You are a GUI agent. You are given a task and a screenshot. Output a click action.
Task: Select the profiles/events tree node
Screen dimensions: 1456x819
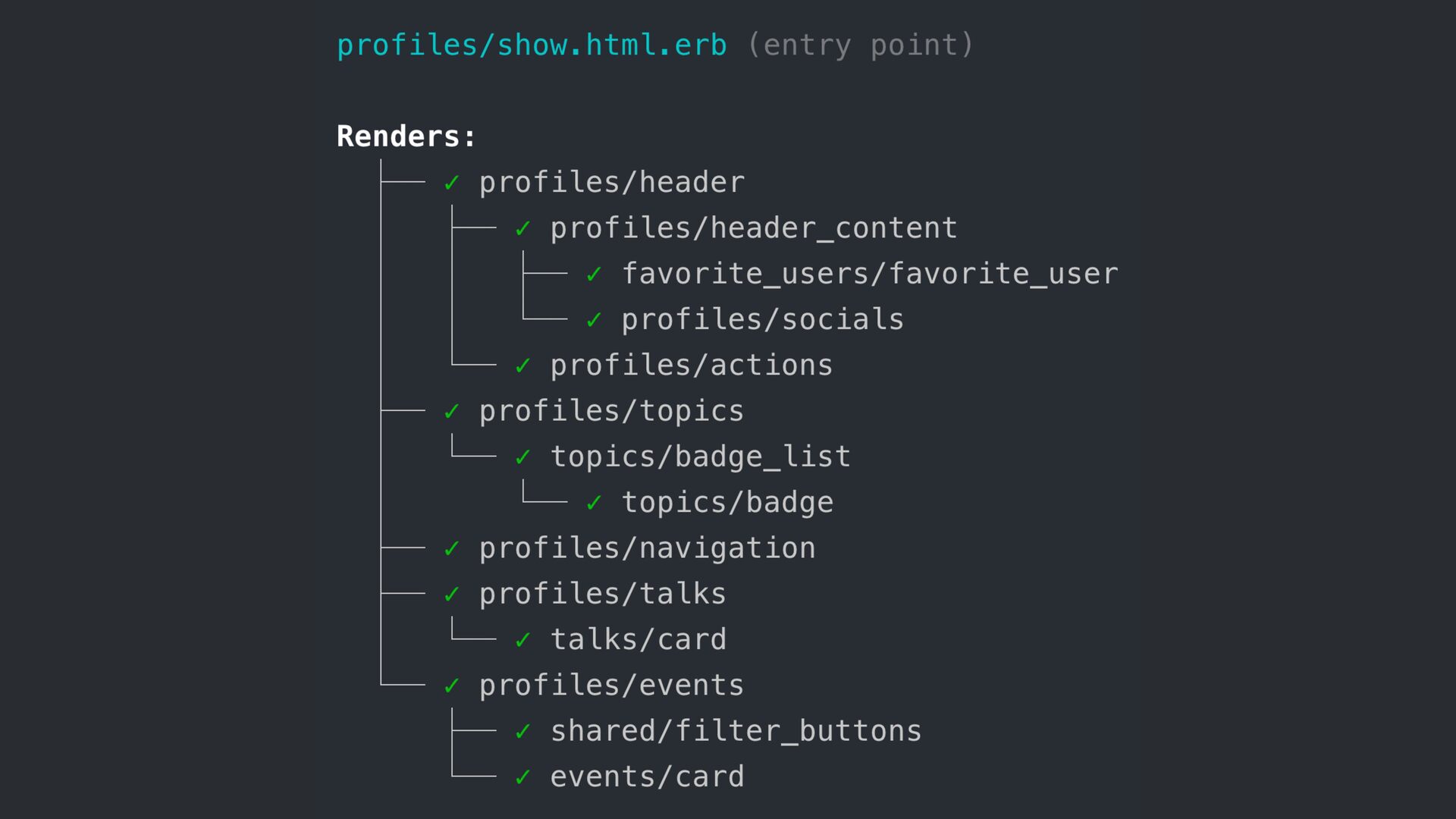tap(611, 686)
